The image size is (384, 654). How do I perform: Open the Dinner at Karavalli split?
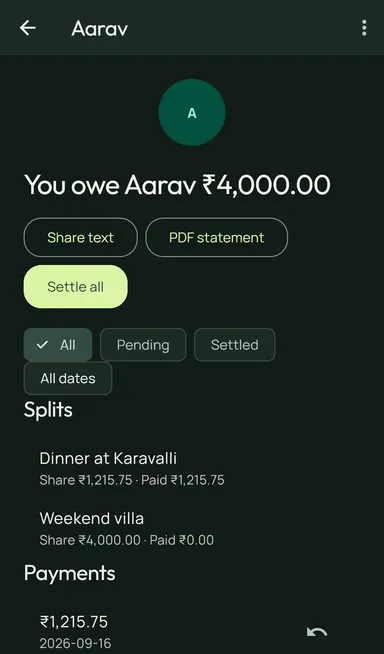tap(192, 468)
